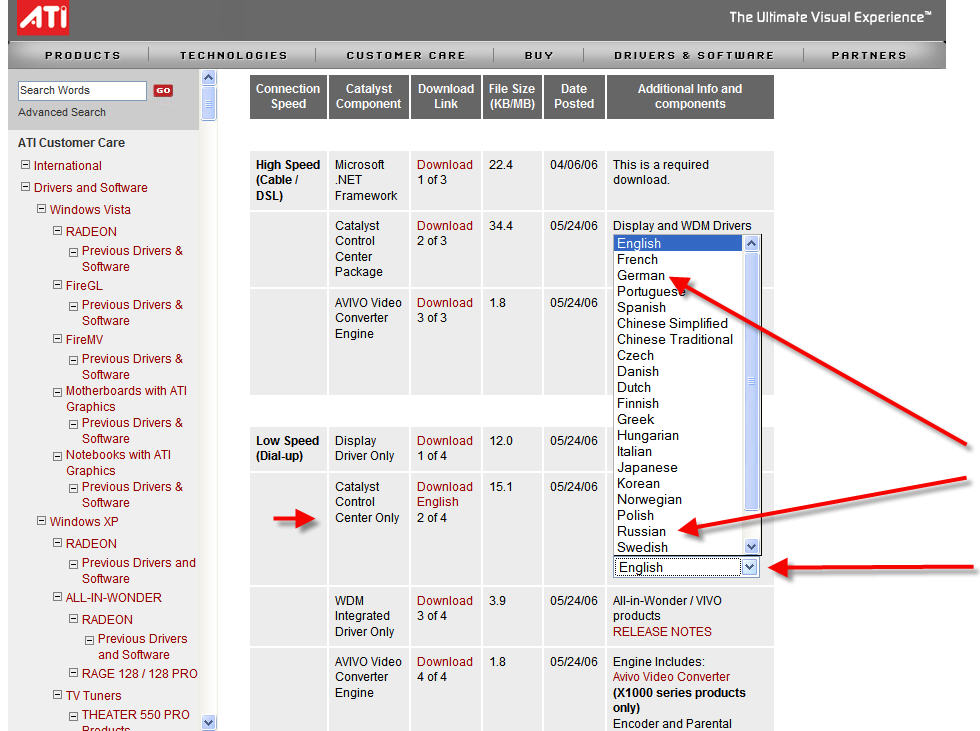The height and width of the screenshot is (731, 980).
Task: Open Drivers & Software menu
Action: [693, 56]
